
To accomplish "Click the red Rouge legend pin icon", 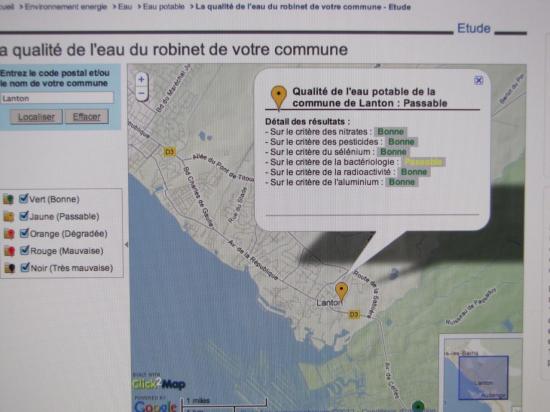I will pyautogui.click(x=9, y=251).
